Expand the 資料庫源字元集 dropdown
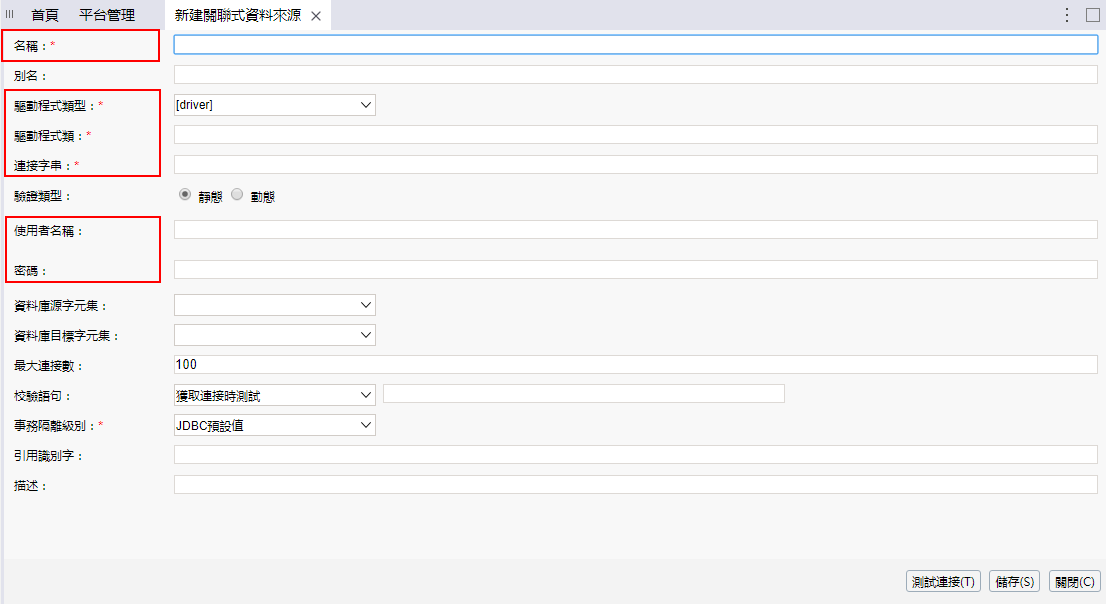Image resolution: width=1106 pixels, height=604 pixels. (275, 304)
